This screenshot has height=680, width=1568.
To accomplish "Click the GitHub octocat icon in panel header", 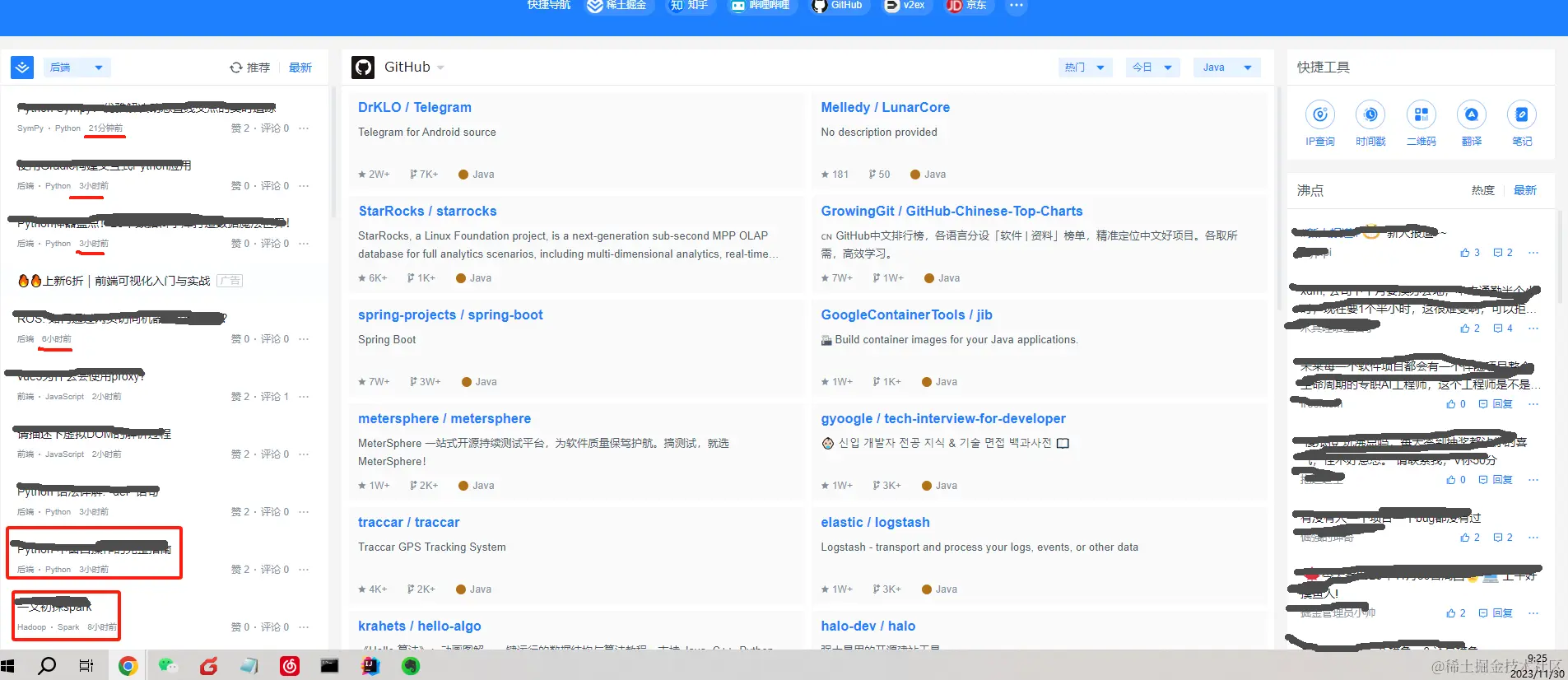I will [x=363, y=68].
